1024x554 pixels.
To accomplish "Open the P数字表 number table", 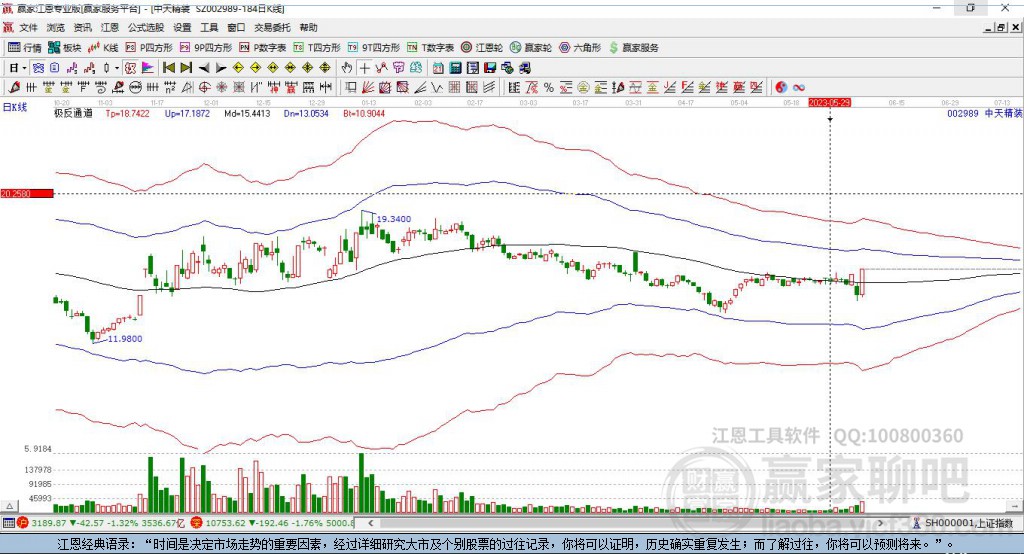I will 263,48.
